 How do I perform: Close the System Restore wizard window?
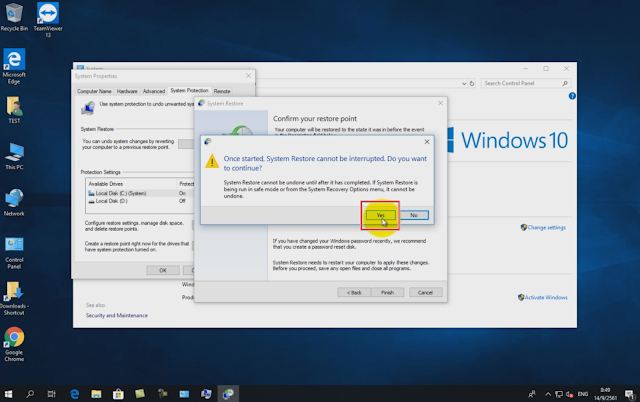coord(440,103)
